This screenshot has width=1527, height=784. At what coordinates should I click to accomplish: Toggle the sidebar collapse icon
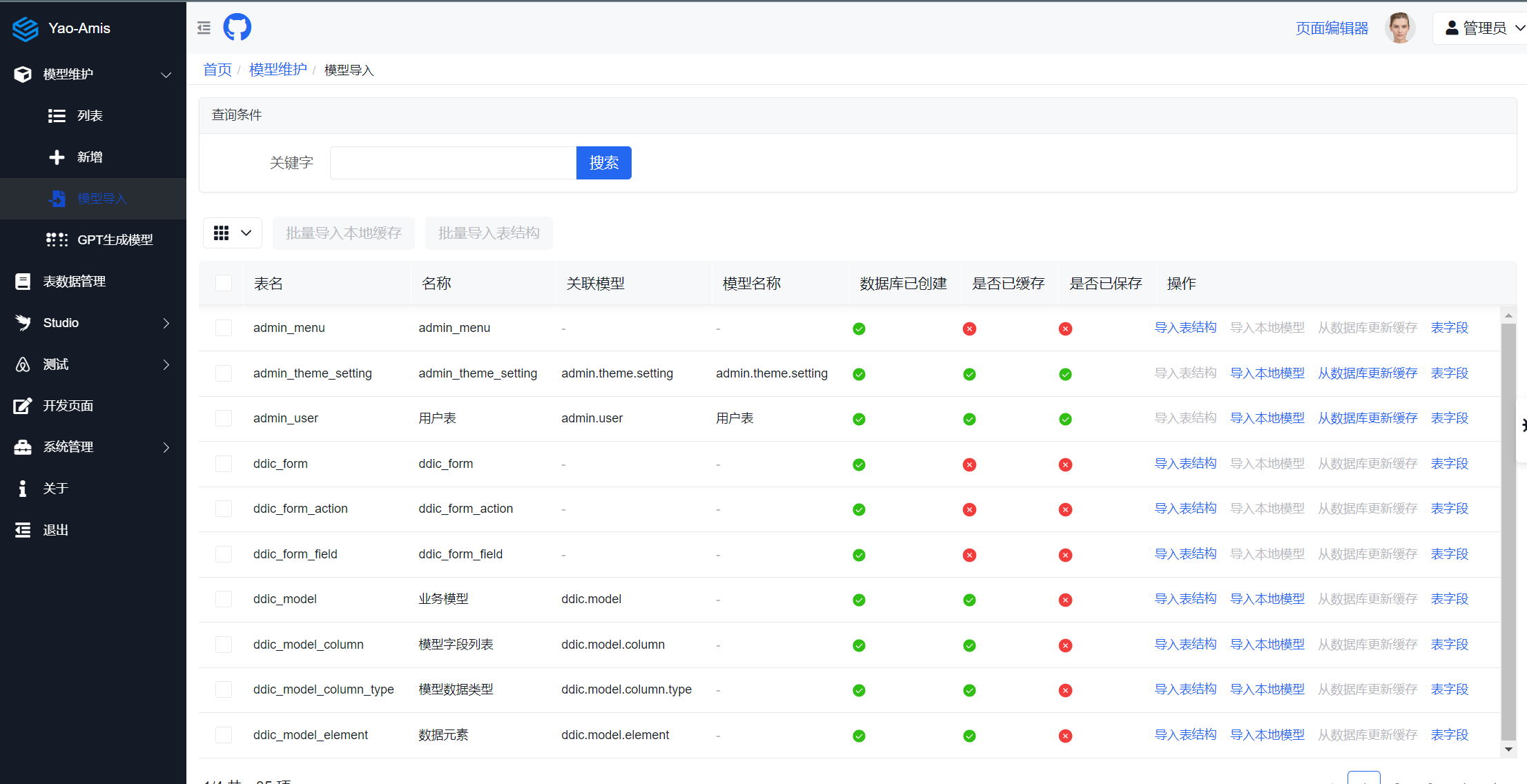pos(204,28)
